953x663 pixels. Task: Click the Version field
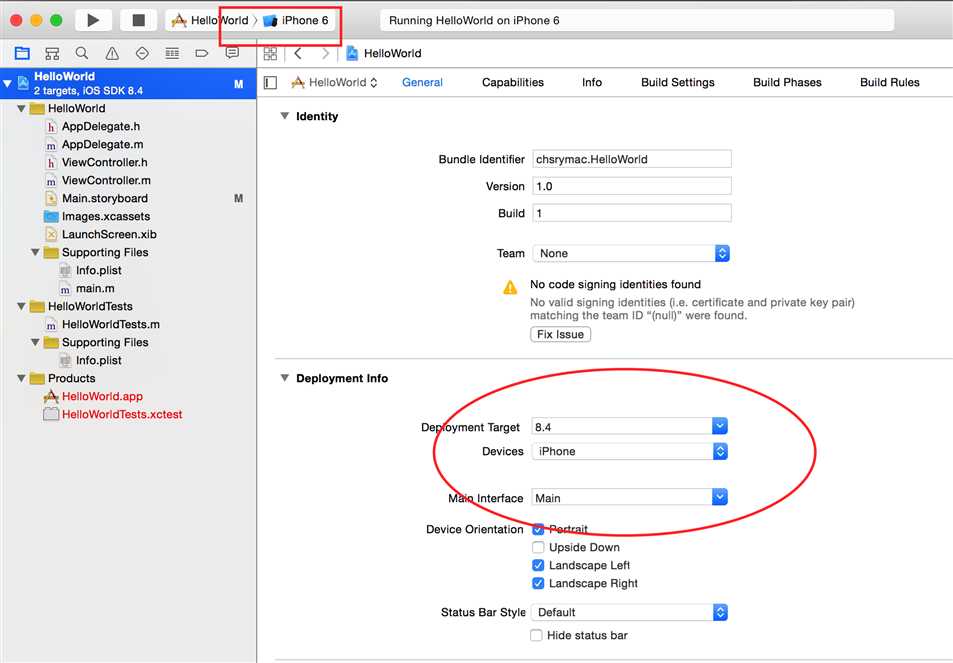[x=631, y=186]
